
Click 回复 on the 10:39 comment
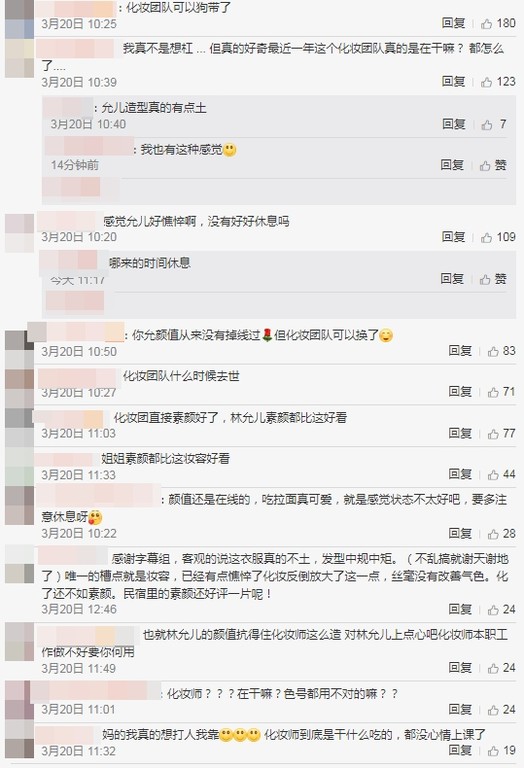coord(453,81)
